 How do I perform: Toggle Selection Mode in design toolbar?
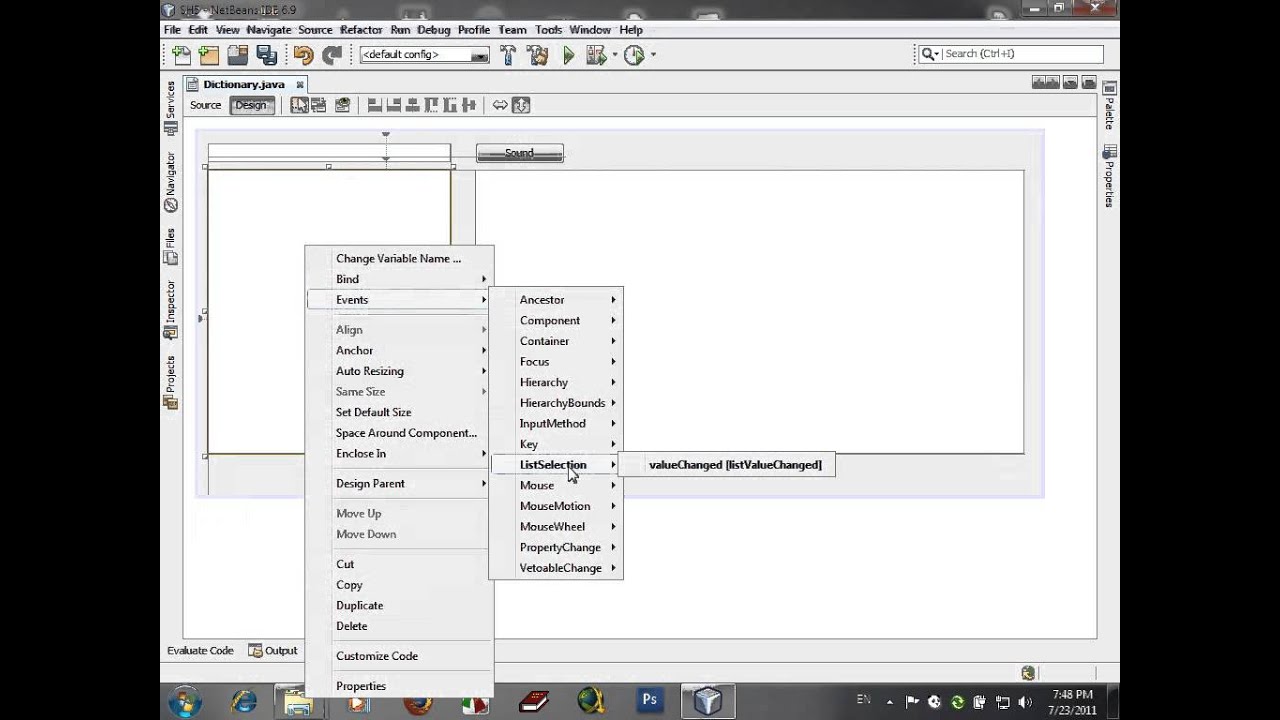point(299,105)
